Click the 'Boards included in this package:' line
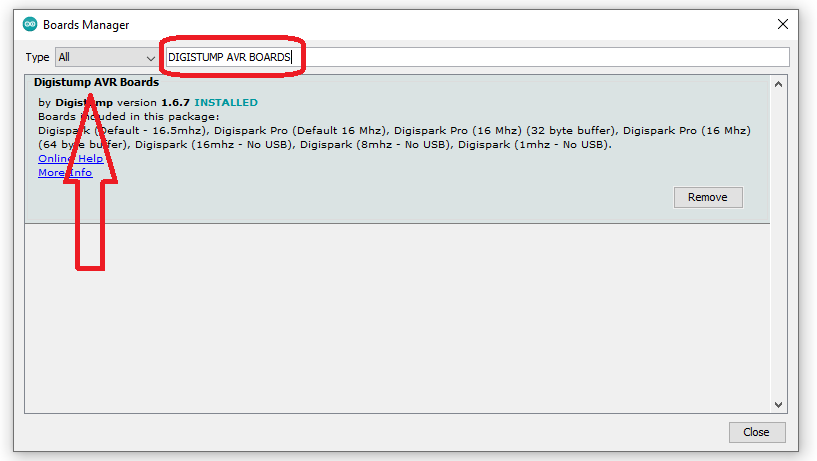 point(129,117)
